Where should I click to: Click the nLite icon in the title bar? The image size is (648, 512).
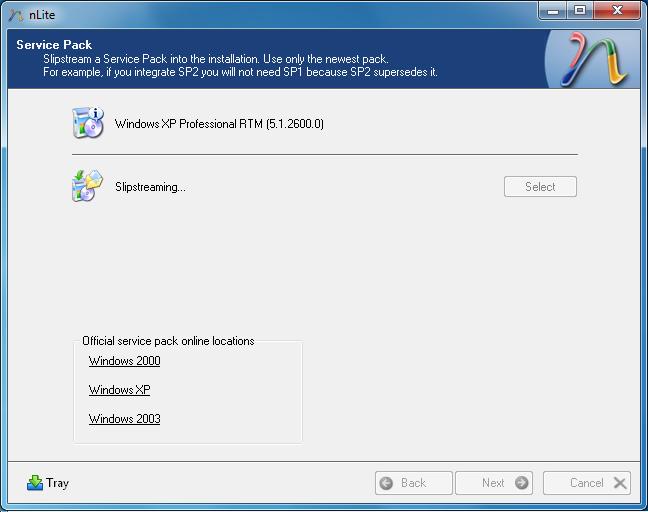tap(16, 15)
